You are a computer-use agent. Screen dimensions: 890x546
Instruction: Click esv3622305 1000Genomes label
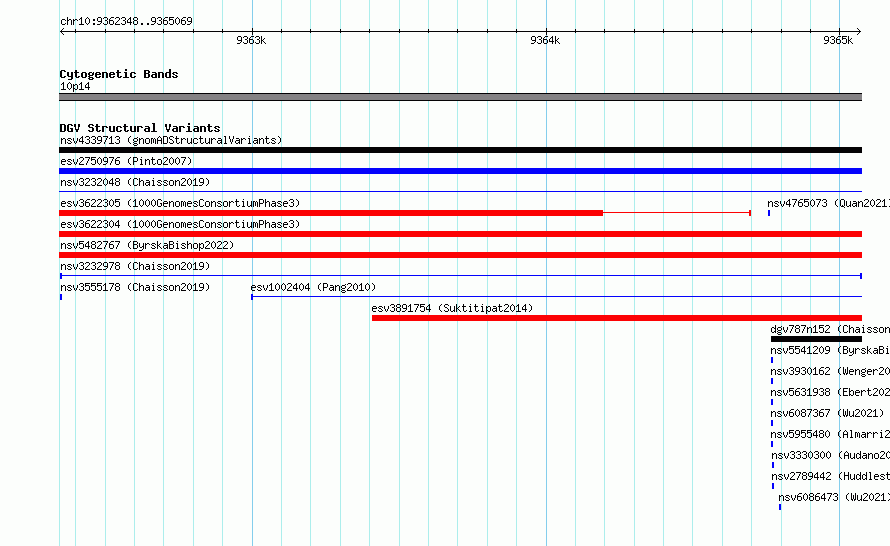[180, 203]
